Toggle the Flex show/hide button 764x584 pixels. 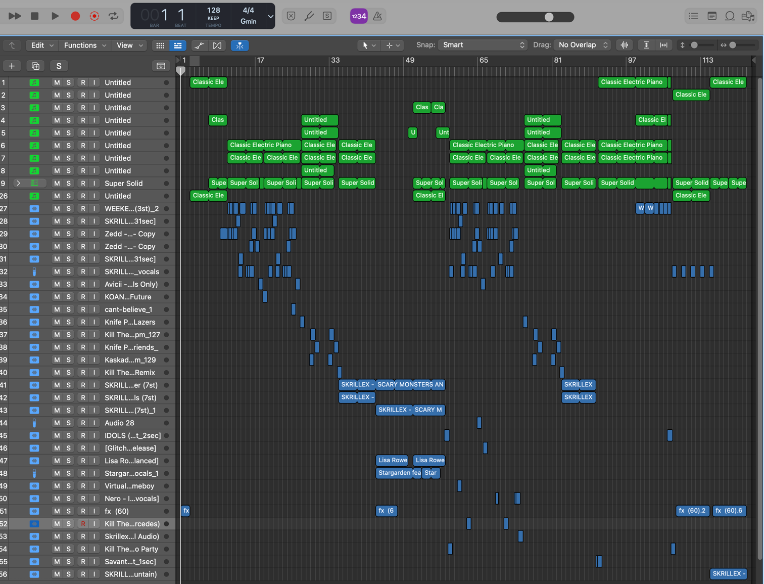[217, 45]
